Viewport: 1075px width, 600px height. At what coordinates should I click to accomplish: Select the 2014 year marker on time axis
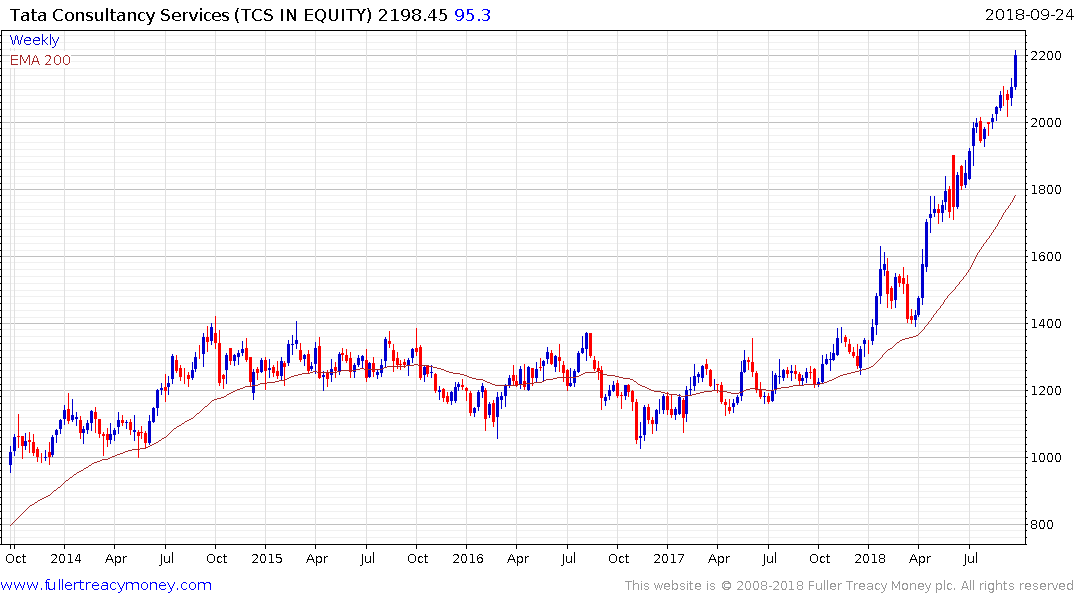[66, 559]
